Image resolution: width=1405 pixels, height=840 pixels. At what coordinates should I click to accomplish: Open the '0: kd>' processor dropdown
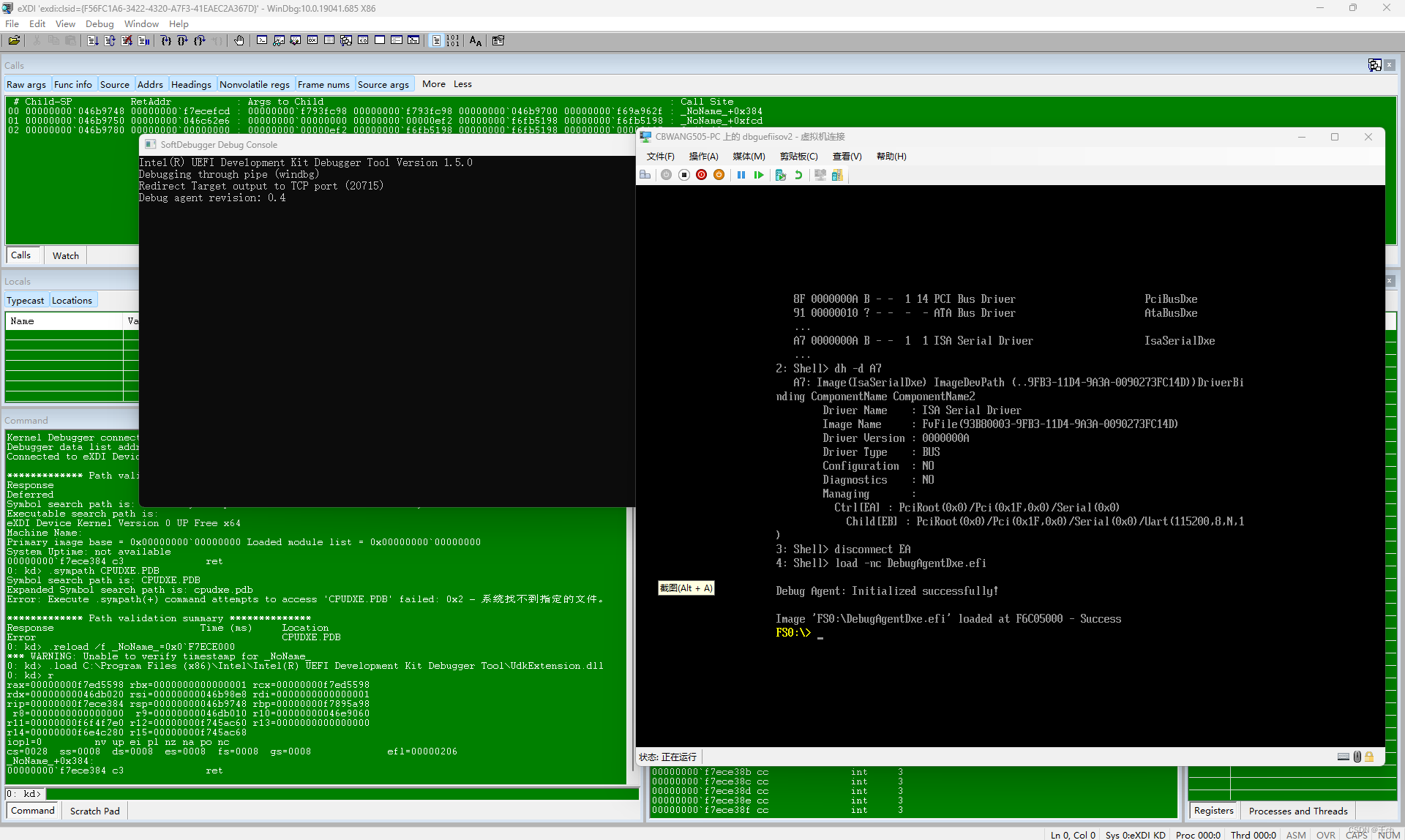[x=24, y=793]
